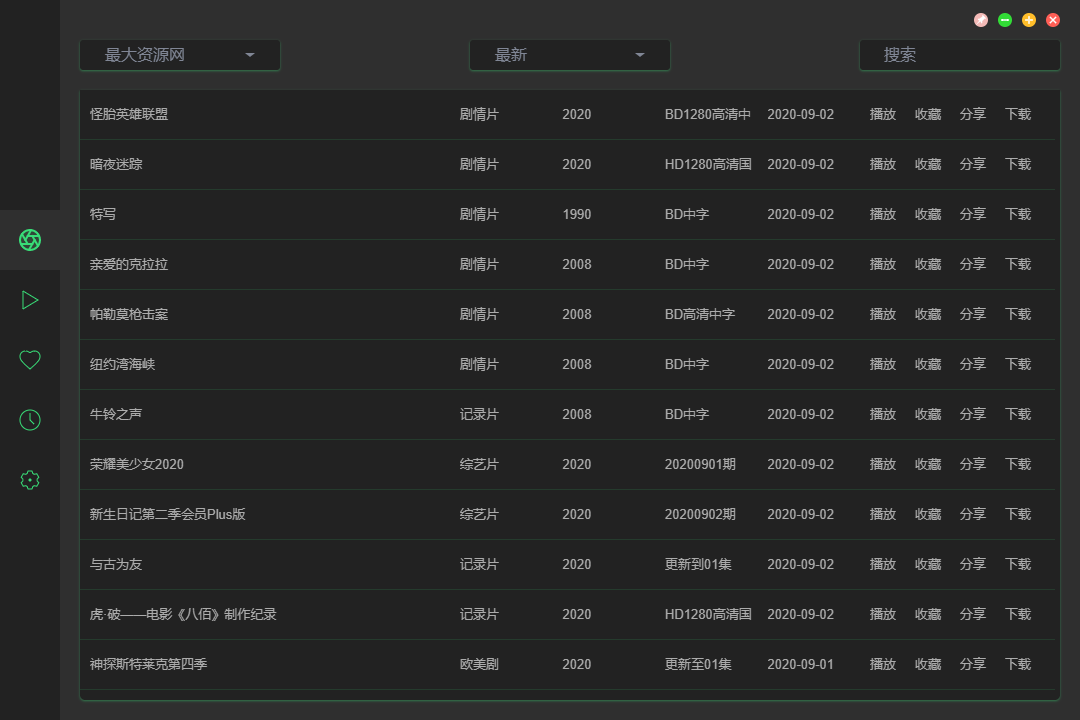Open the play icon in sidebar

(30, 300)
